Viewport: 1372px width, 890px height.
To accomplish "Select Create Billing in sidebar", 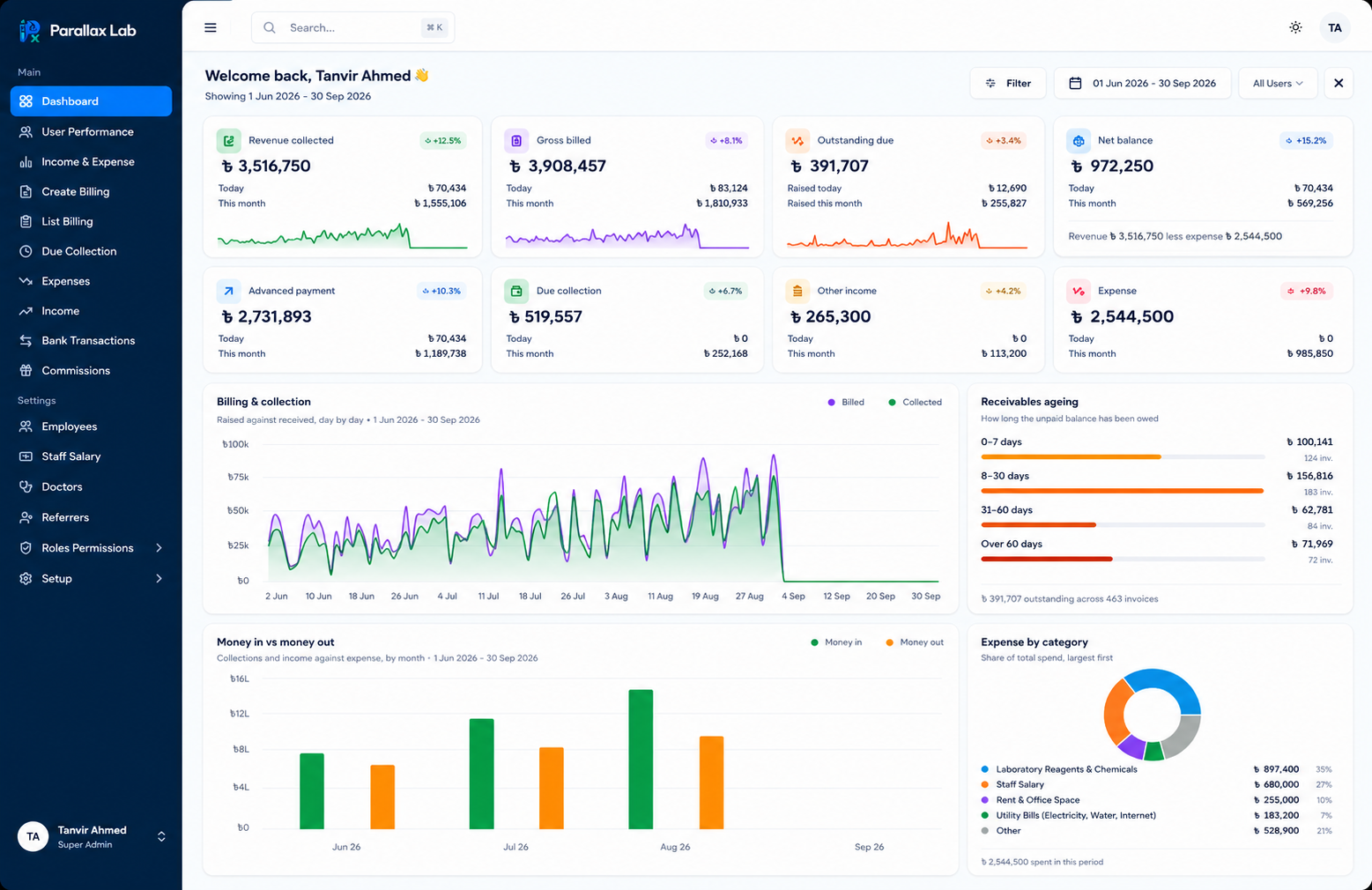I will 92,192.
